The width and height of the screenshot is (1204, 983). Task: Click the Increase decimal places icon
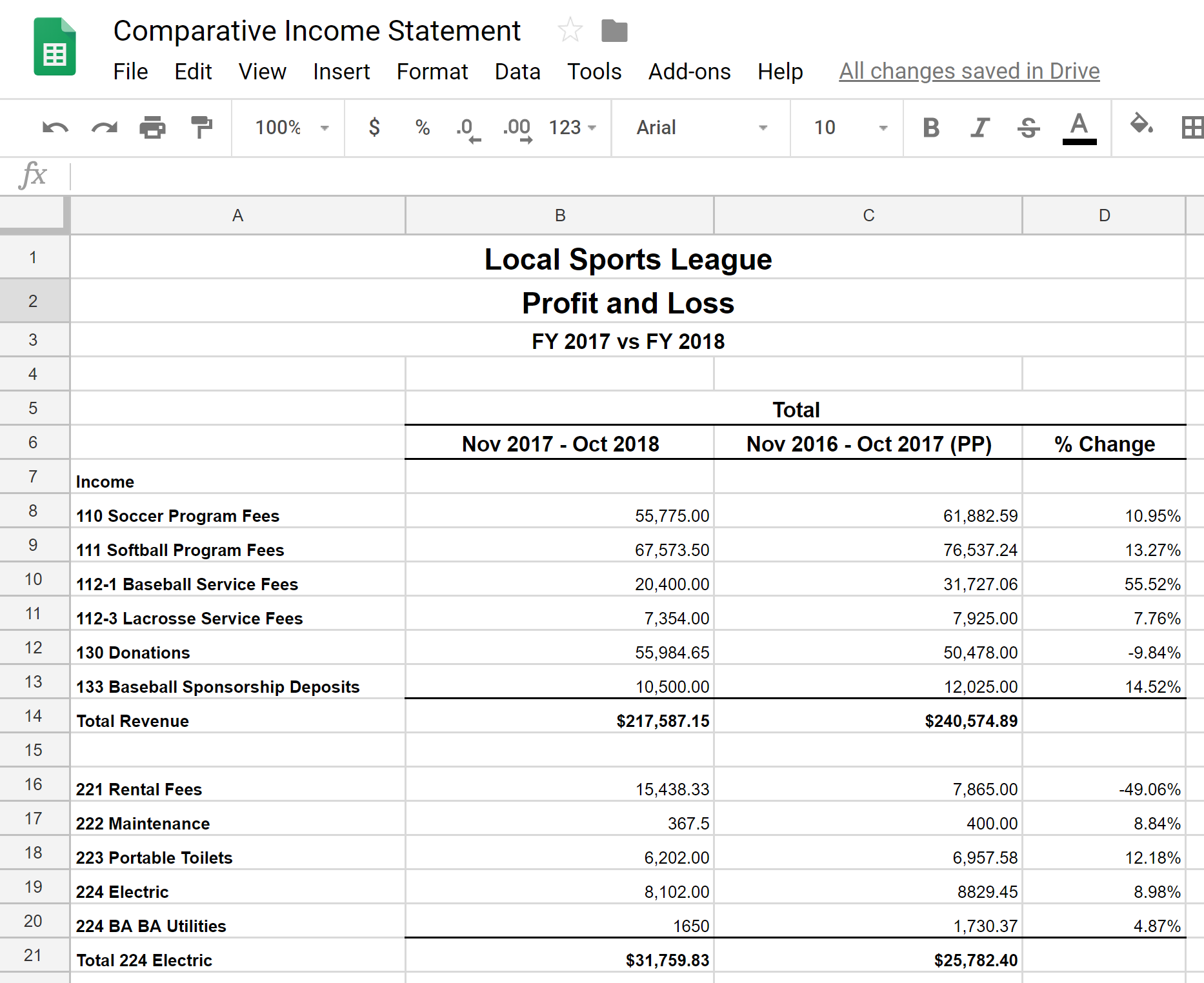(x=517, y=128)
